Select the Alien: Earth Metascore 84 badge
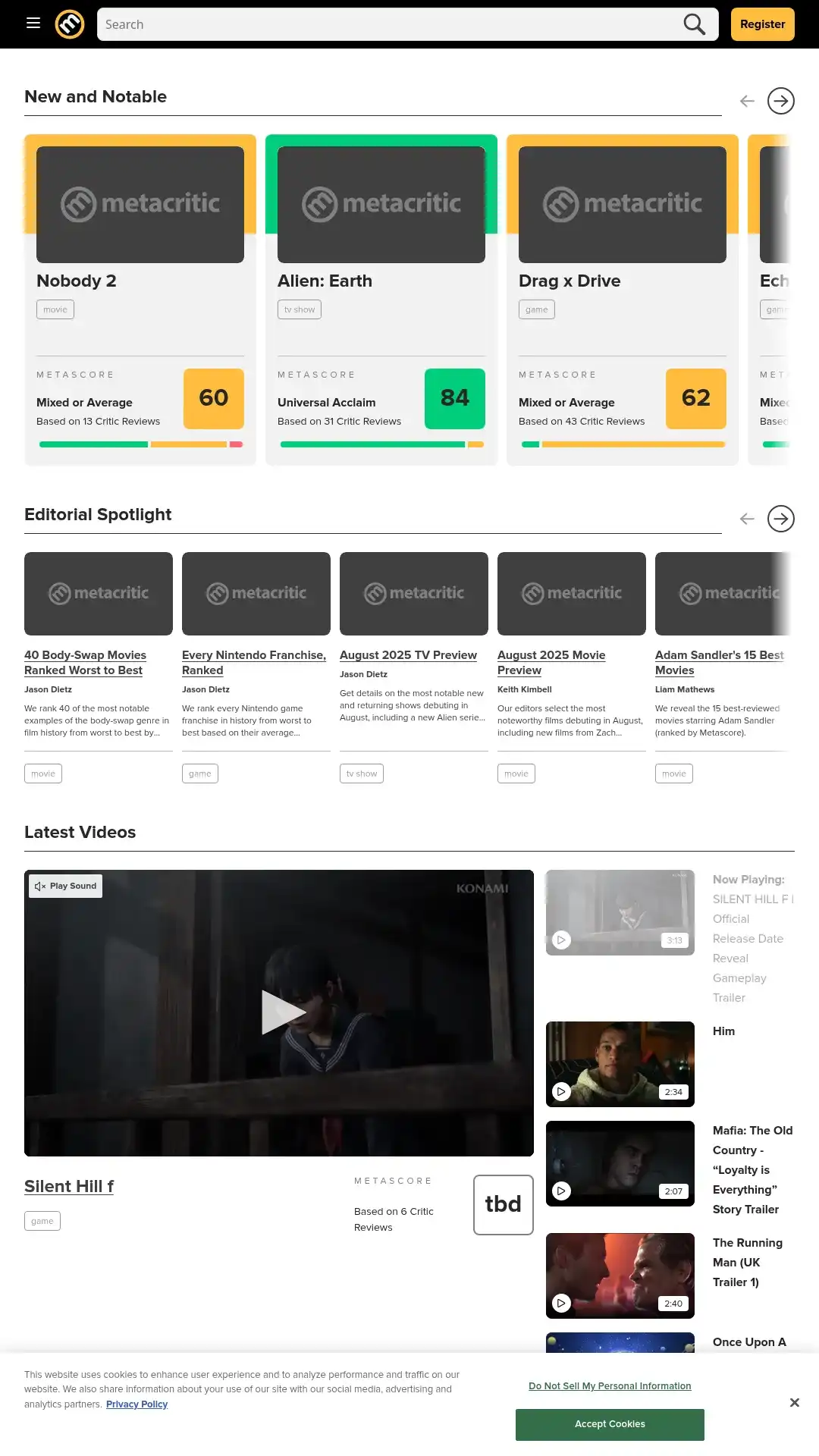This screenshot has width=819, height=1456. [x=455, y=399]
